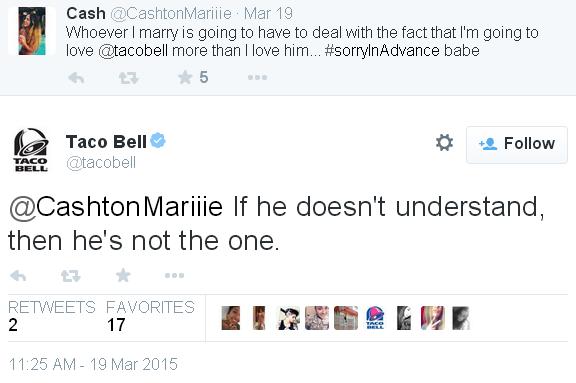Open Cash's profile picture
Viewport: 576px width, 383px height.
click(32, 31)
